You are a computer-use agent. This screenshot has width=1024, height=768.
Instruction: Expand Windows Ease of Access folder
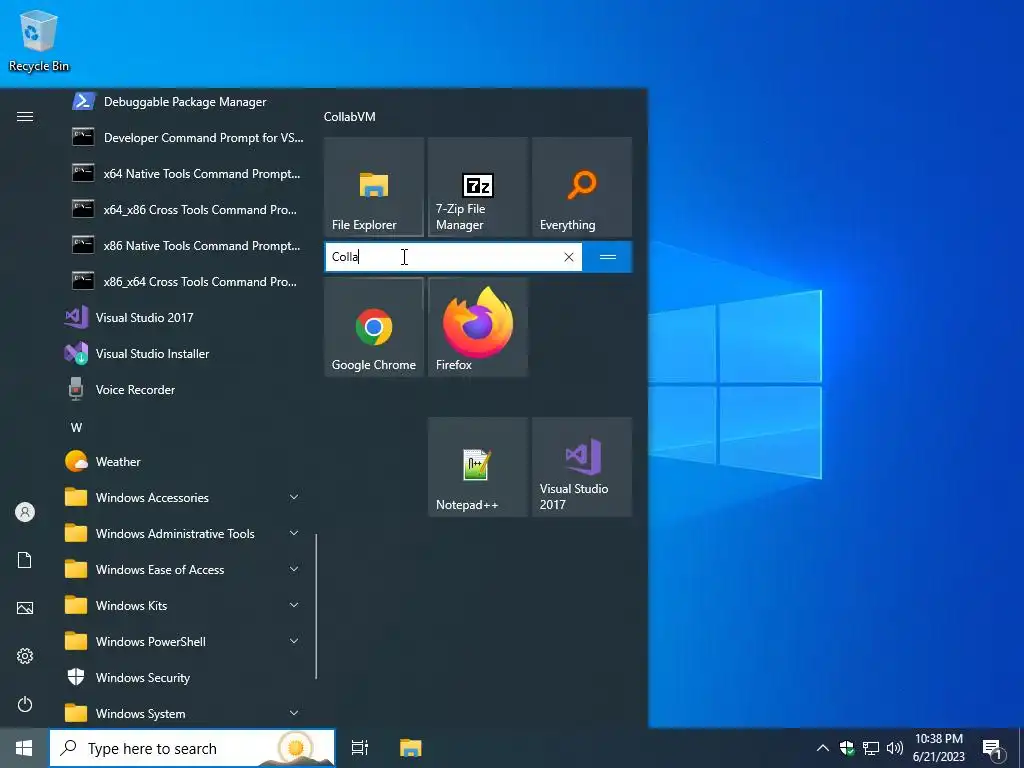coord(186,569)
